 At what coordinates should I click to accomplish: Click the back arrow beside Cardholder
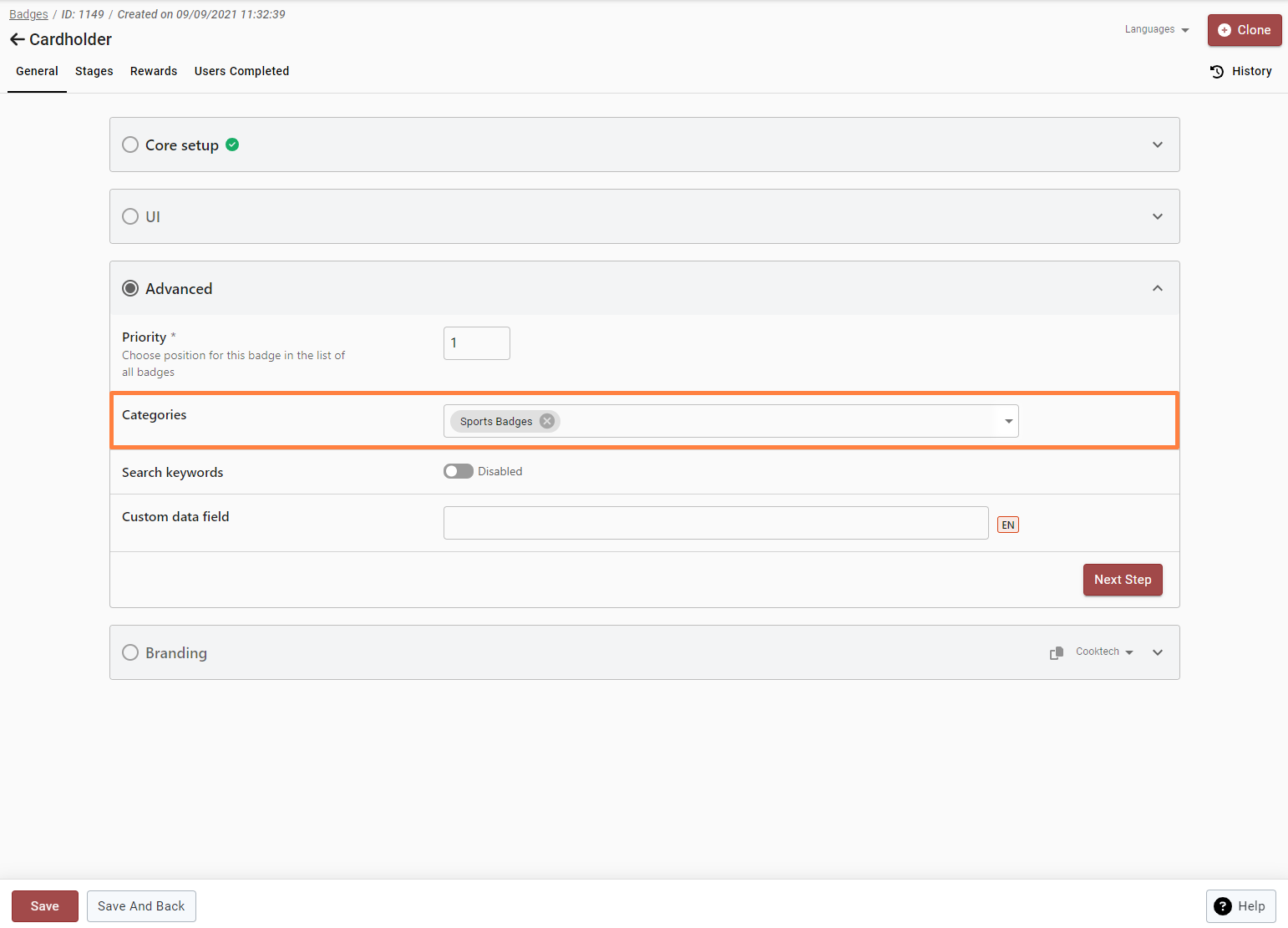pos(17,39)
